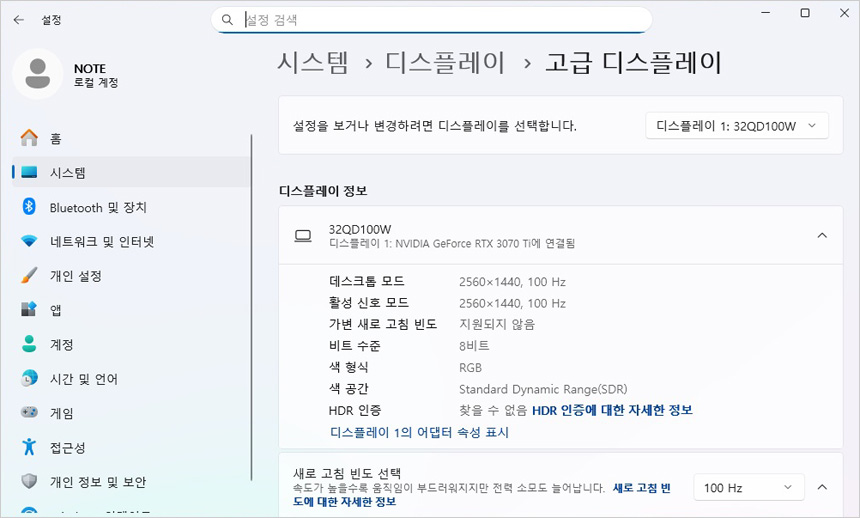860x518 pixels.
Task: Click the Bluetooth icon in sidebar
Action: pyautogui.click(x=29, y=207)
